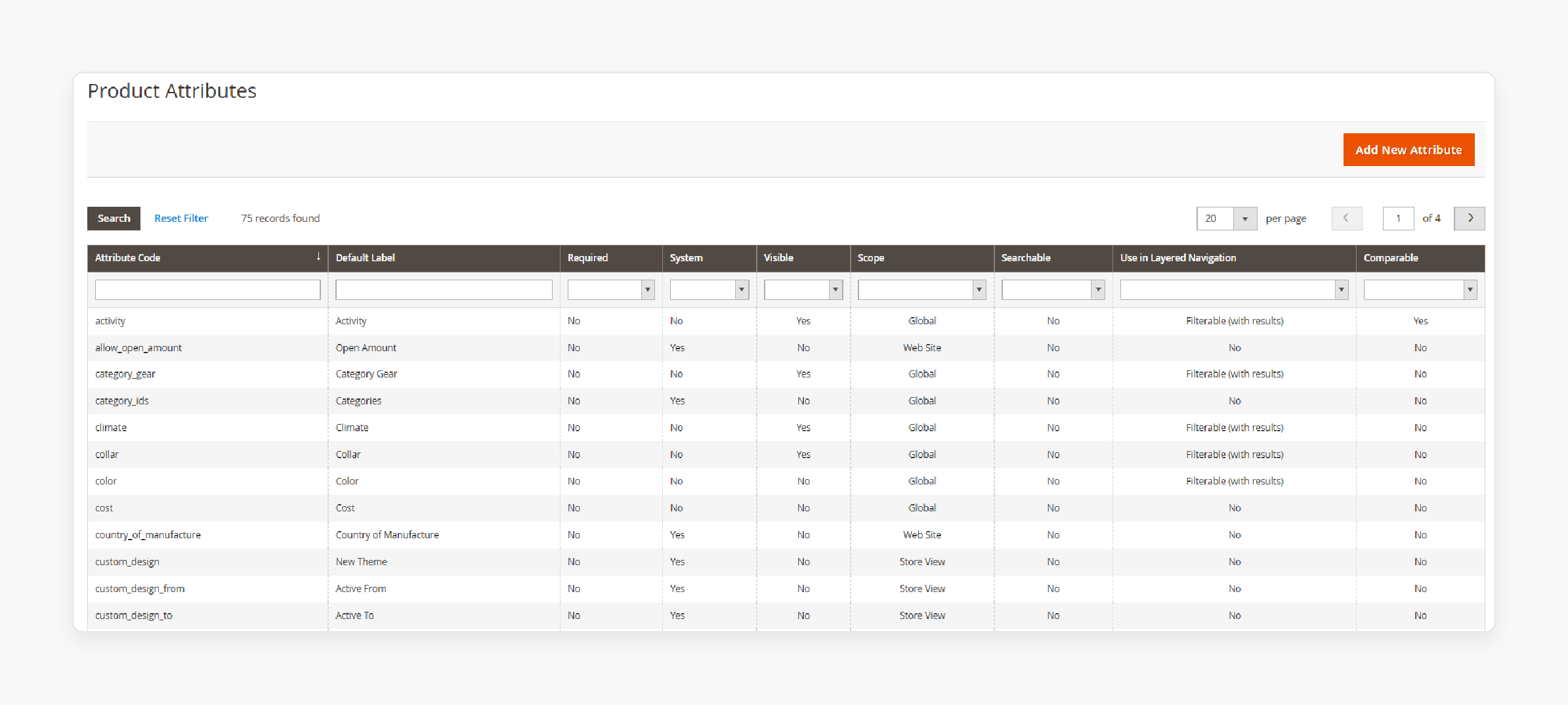Viewport: 1568px width, 705px height.
Task: Click the New Theme default label
Action: 361,562
